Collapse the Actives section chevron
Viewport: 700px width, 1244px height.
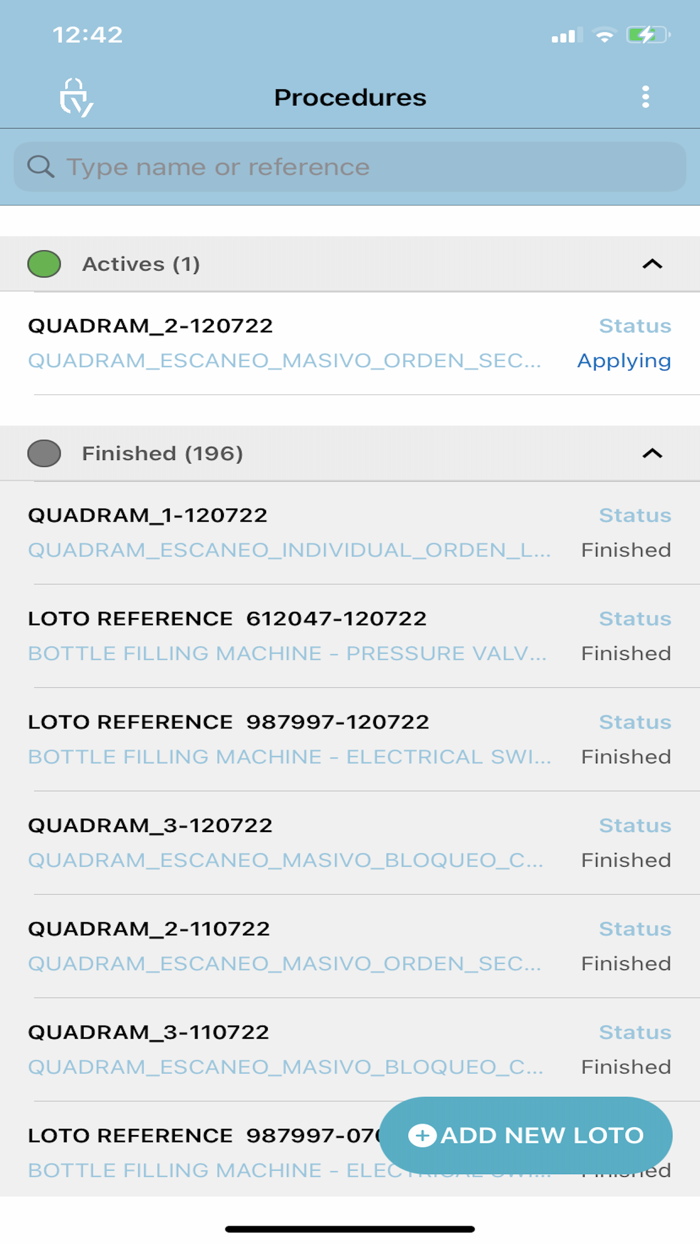click(x=652, y=263)
